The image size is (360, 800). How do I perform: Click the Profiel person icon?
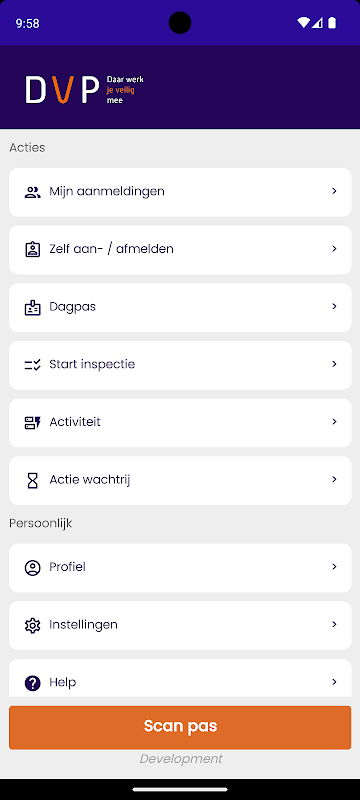pyautogui.click(x=33, y=568)
